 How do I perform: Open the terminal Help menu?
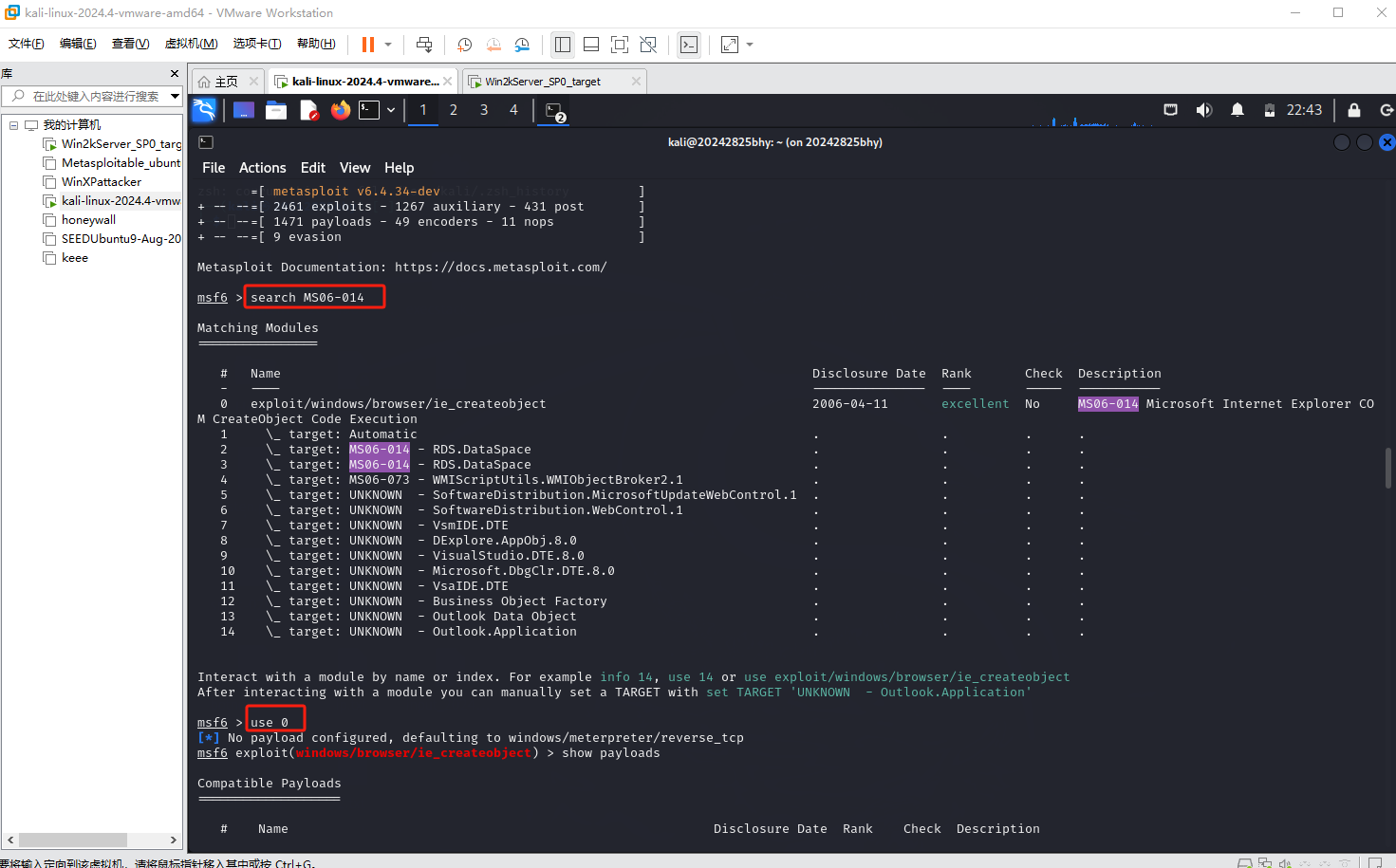(399, 168)
